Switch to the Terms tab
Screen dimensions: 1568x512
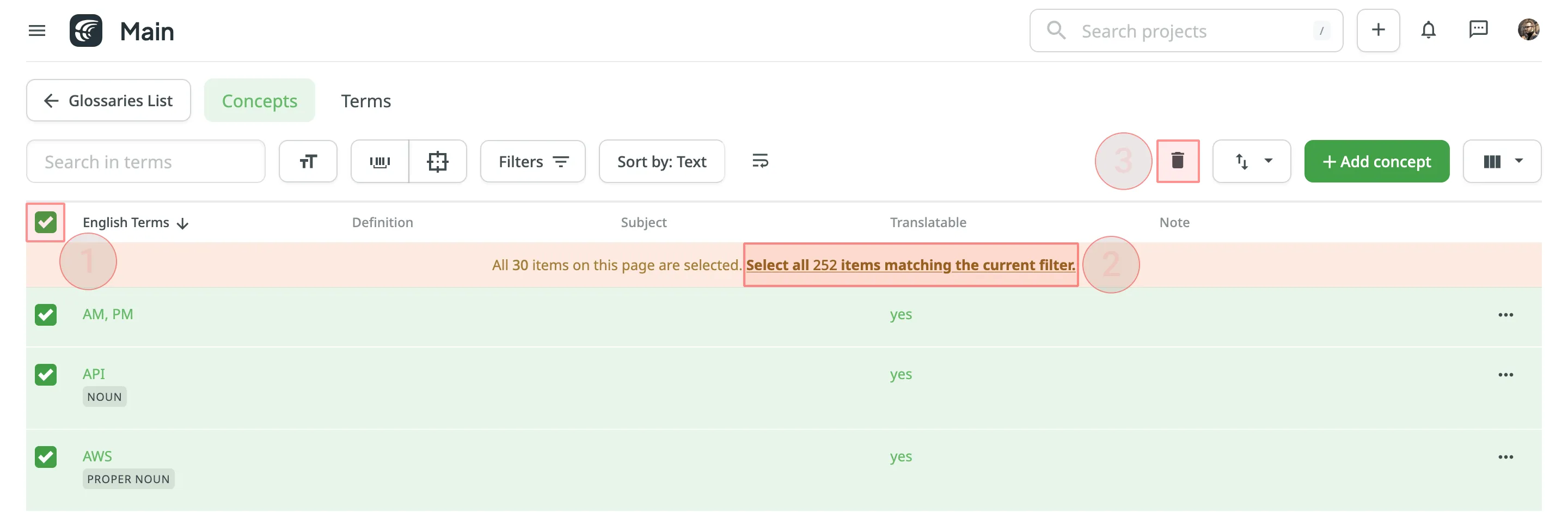(366, 100)
